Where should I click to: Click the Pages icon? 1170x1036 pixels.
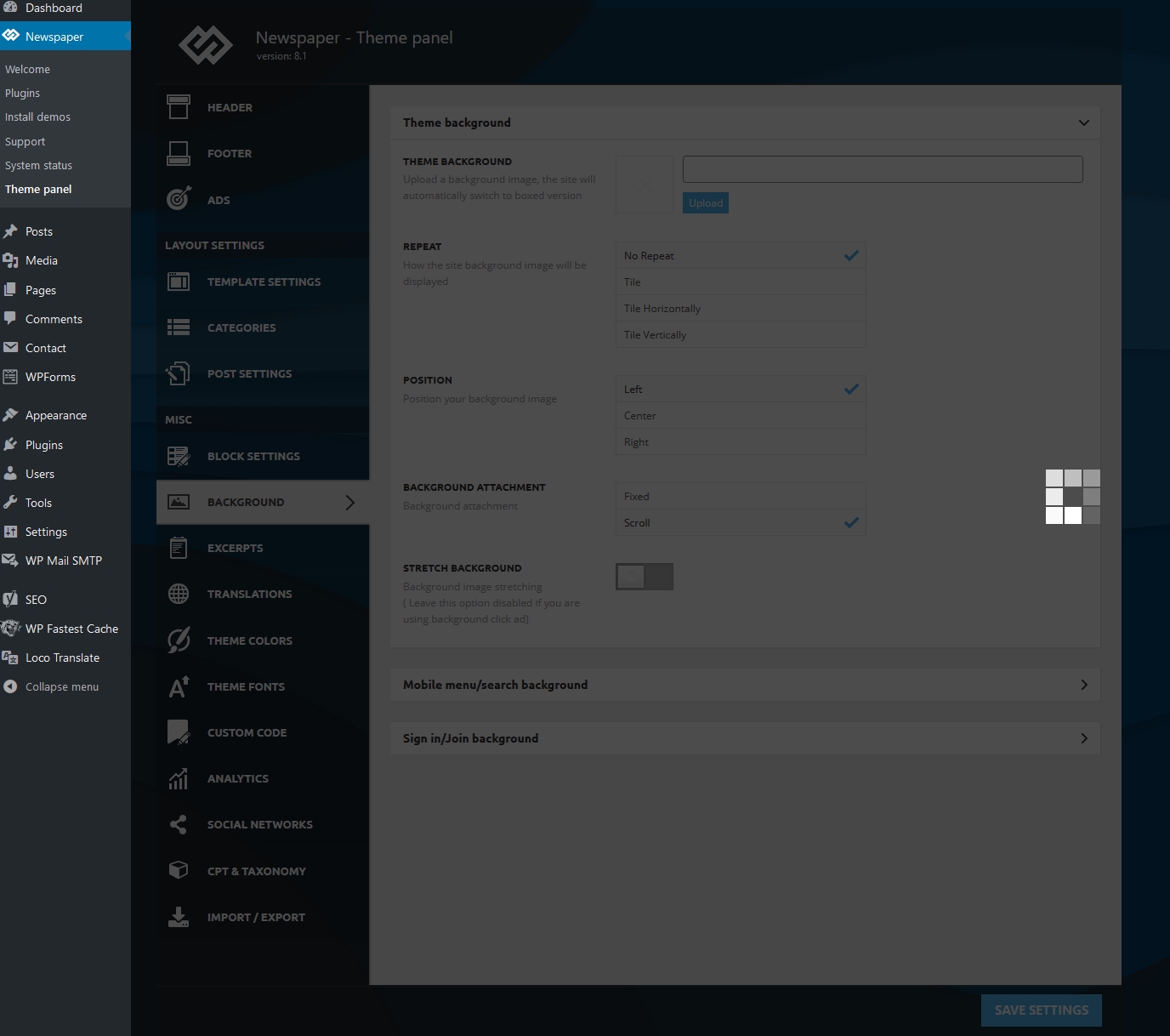(x=10, y=290)
